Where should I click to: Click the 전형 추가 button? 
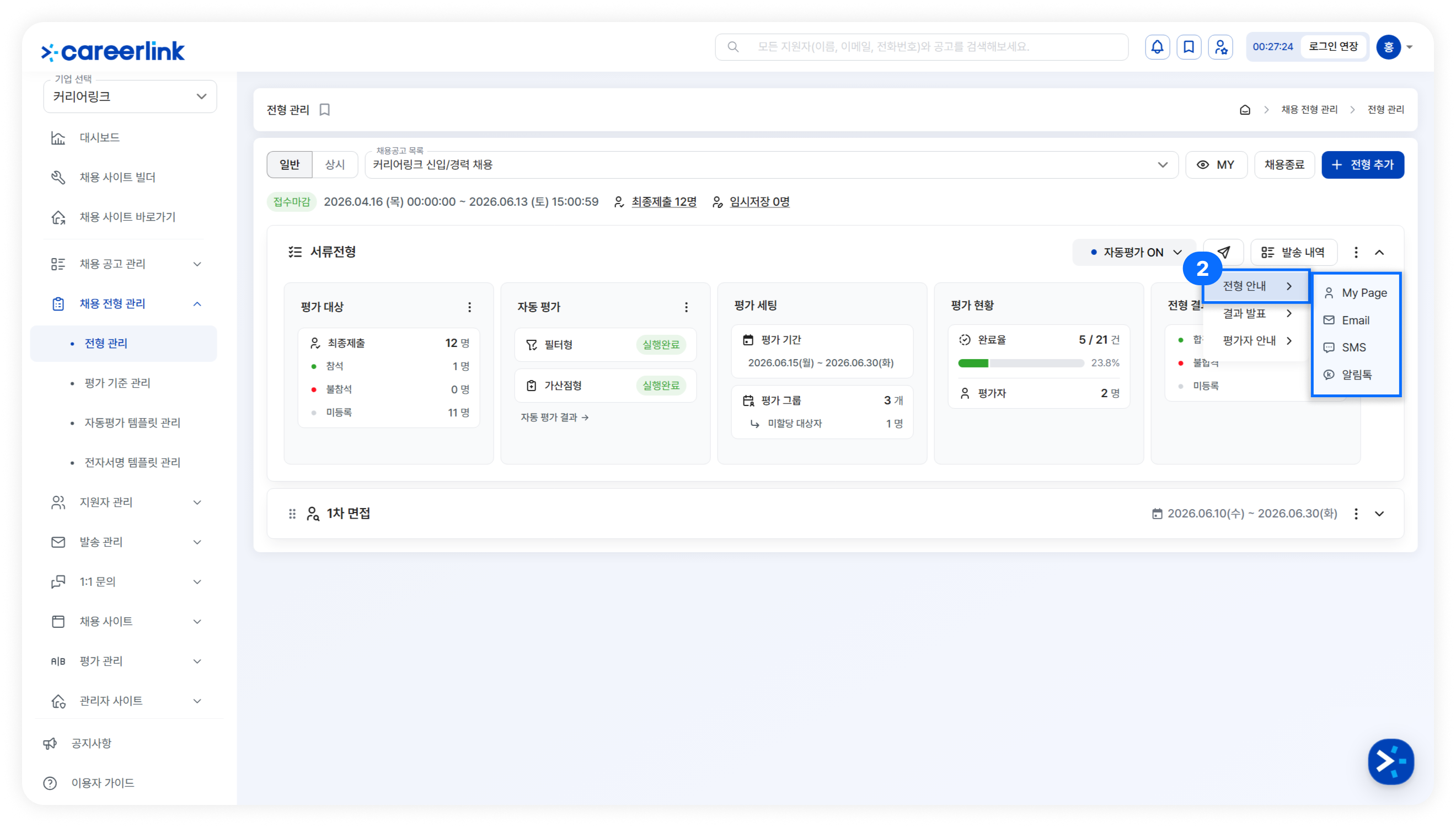coord(1362,165)
